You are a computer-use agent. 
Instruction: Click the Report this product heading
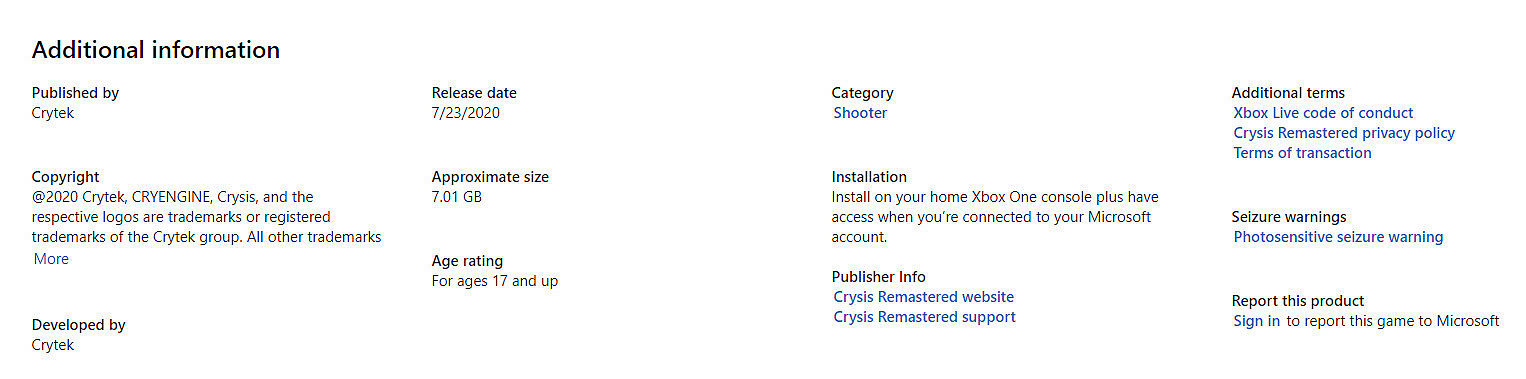[x=1298, y=301]
